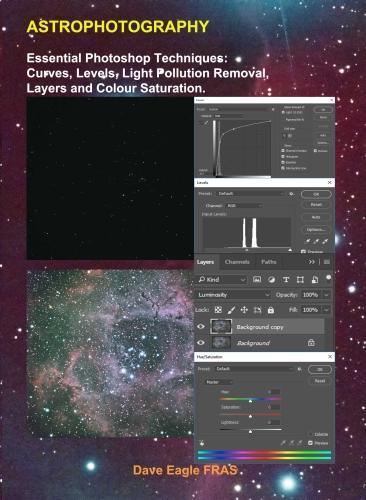Click the type layer filter icon
366x500 pixels.
[x=286, y=280]
